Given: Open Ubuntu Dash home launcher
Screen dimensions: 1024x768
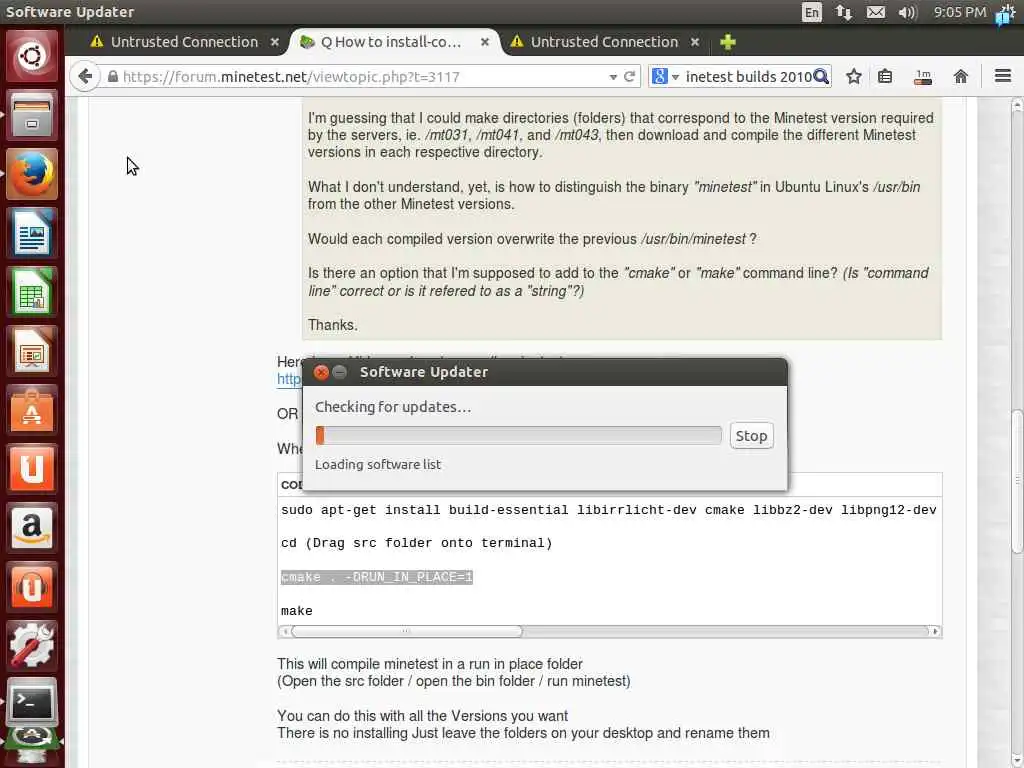Looking at the screenshot, I should [31, 56].
